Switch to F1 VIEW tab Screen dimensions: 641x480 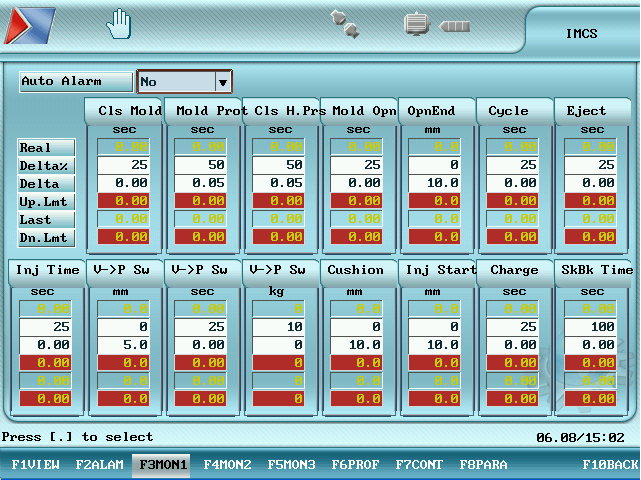point(35,465)
